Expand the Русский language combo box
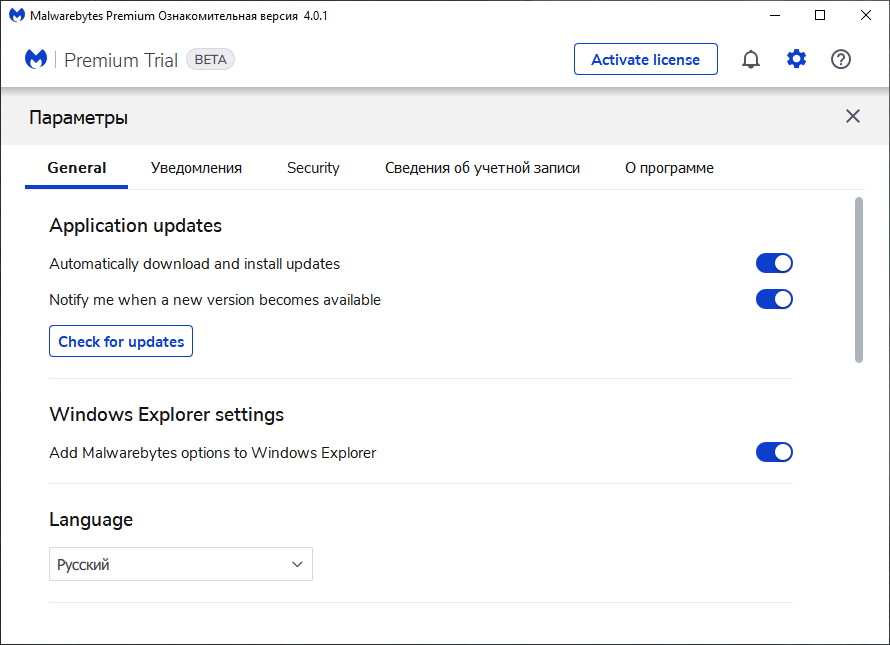Viewport: 890px width, 645px height. point(296,564)
